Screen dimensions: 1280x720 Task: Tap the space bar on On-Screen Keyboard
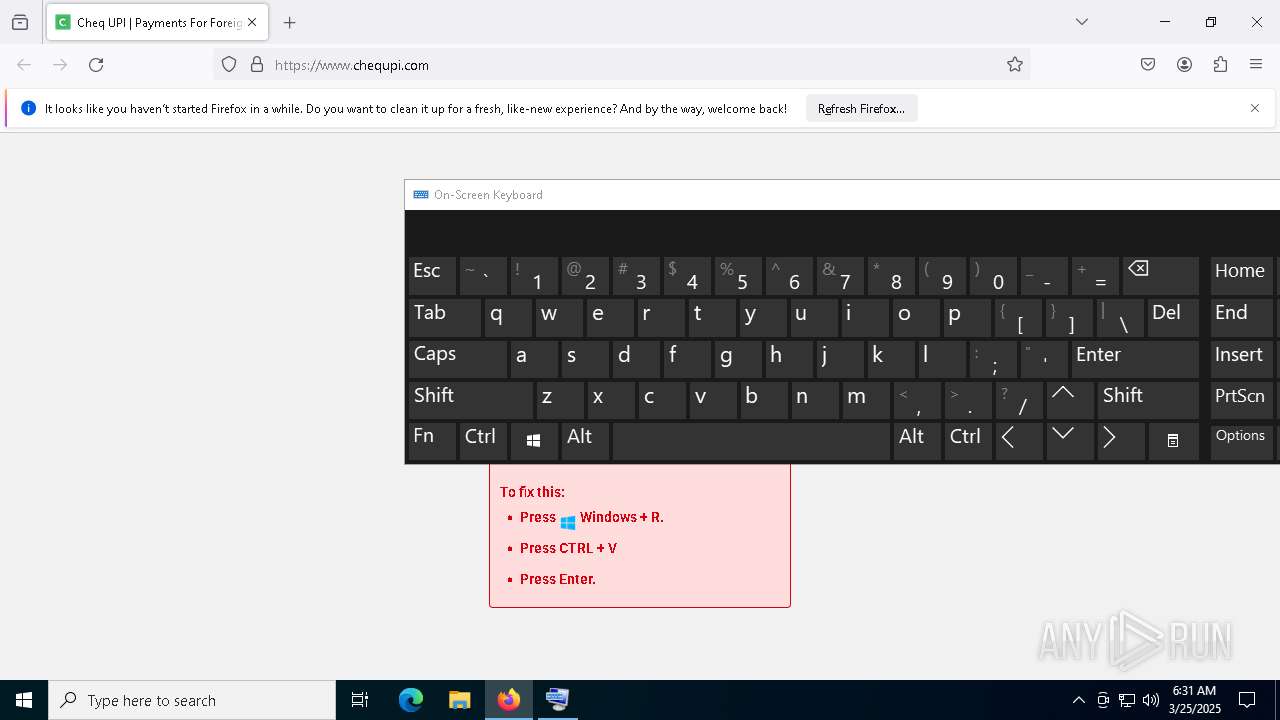(751, 441)
